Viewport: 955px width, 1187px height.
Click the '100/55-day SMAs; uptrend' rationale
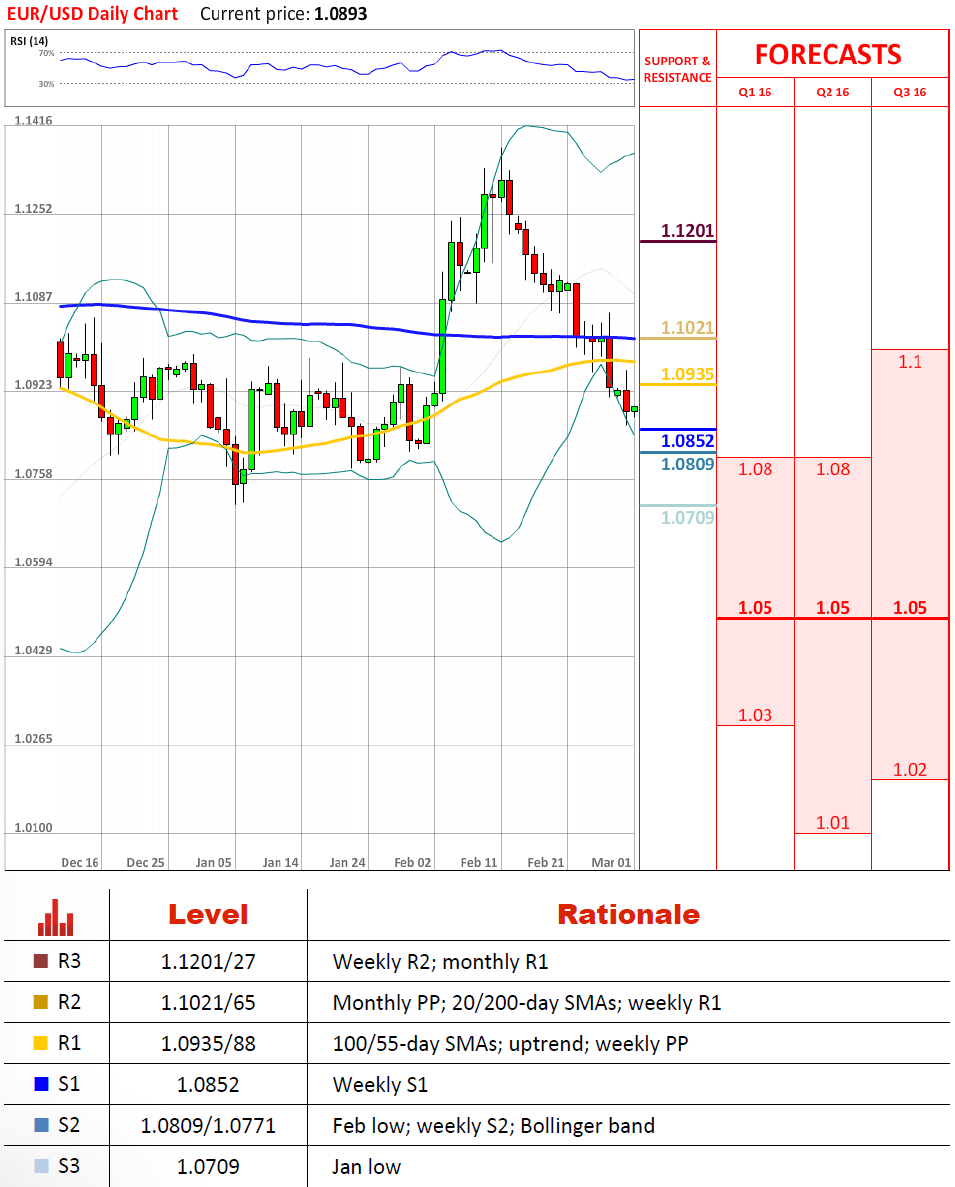click(x=511, y=1043)
